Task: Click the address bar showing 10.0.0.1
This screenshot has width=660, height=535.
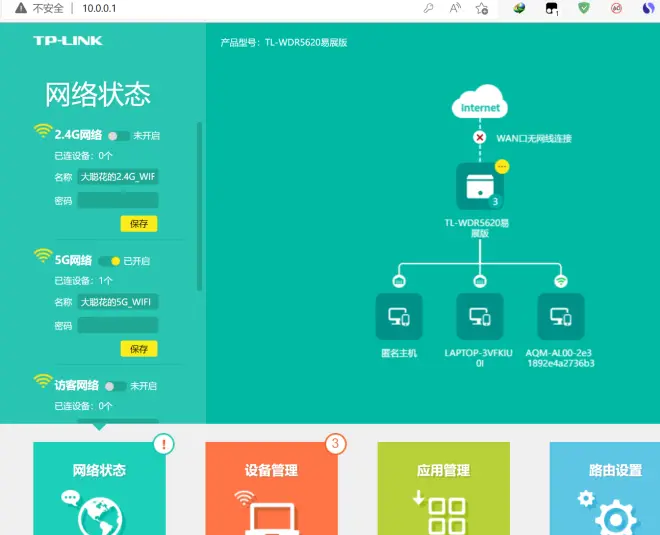Action: 99,8
